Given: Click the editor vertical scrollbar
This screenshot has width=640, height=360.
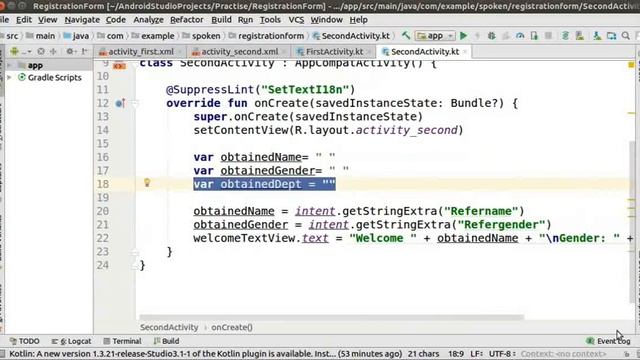Looking at the screenshot, I should [633, 222].
